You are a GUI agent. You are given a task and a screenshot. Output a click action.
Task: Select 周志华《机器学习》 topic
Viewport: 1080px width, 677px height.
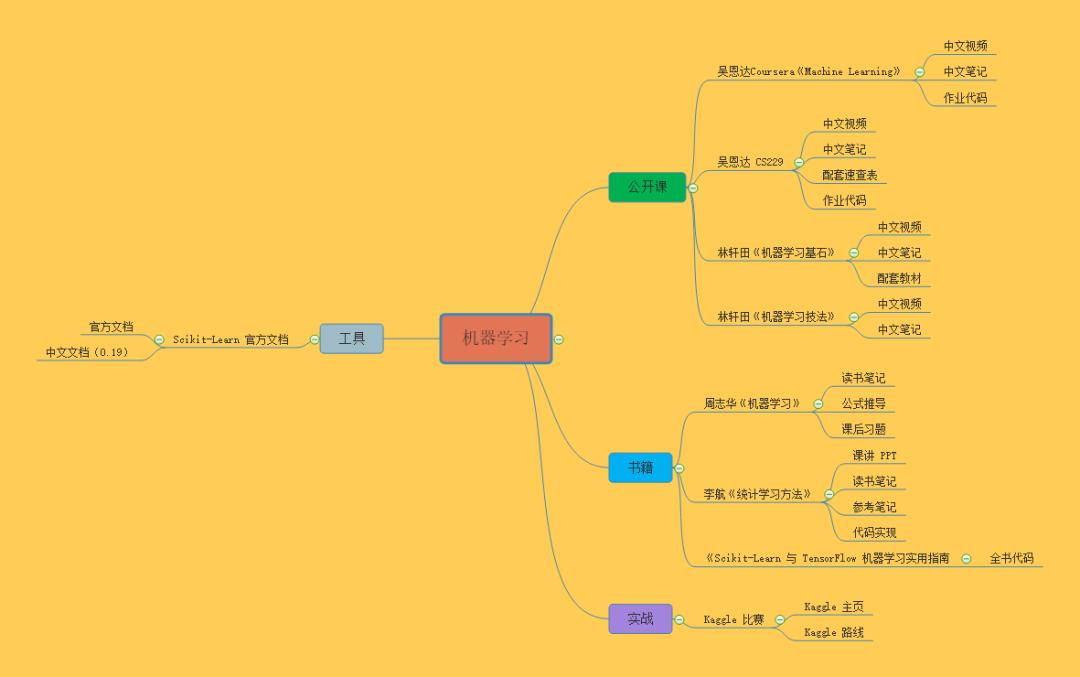[x=751, y=404]
